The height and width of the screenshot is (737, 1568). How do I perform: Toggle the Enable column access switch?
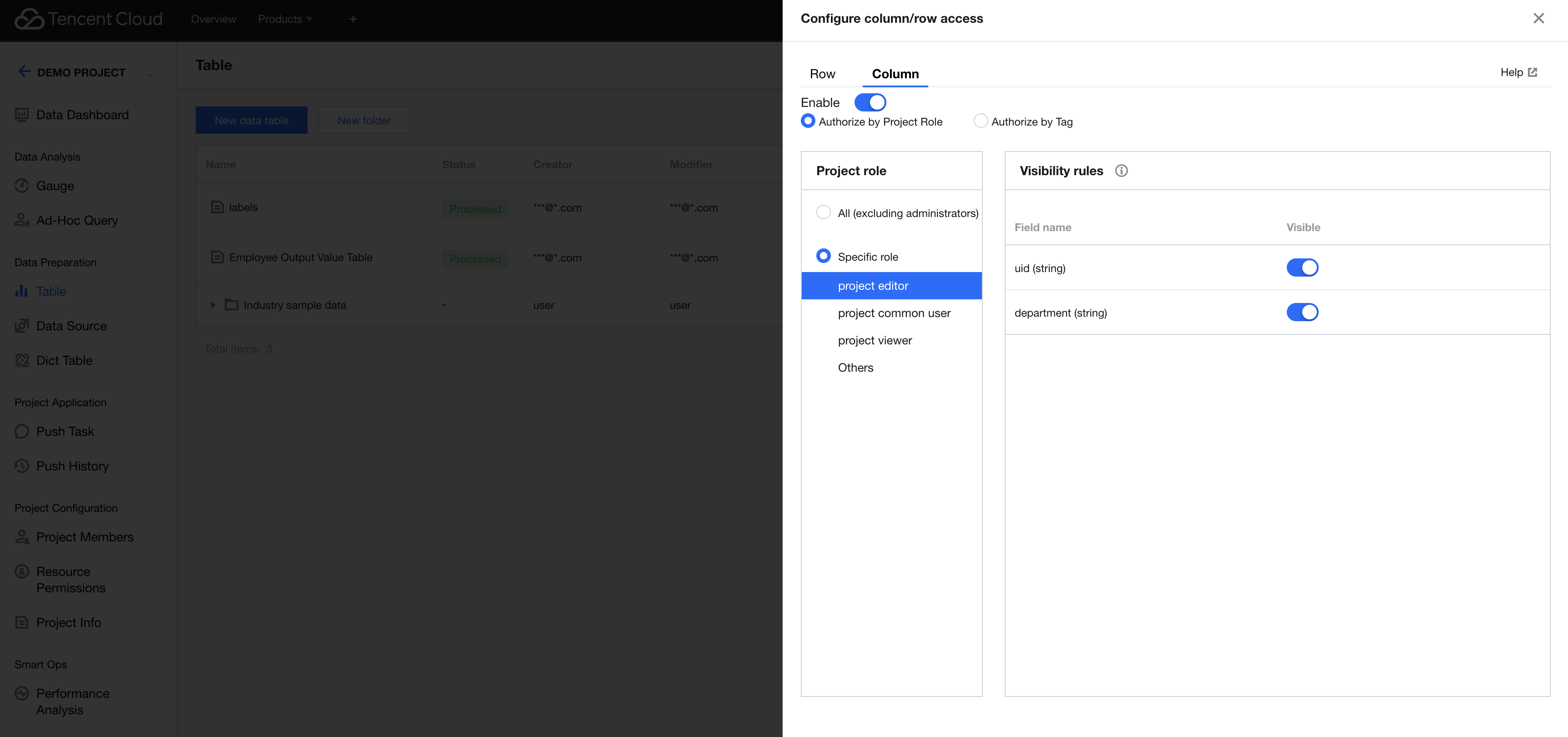click(x=870, y=102)
